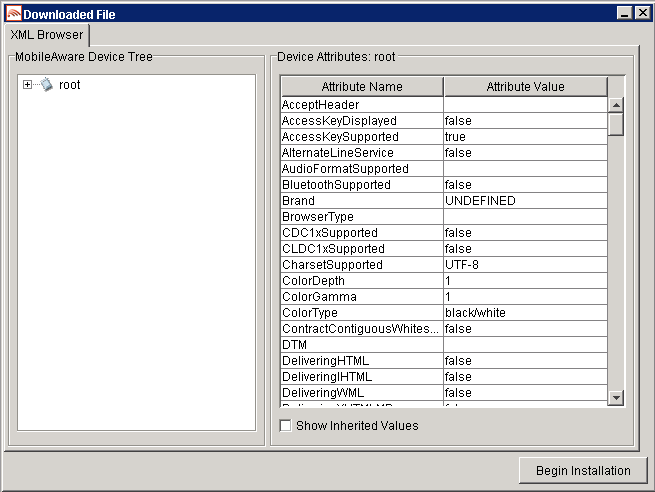Enable Show Inherited Values checkbox
This screenshot has width=655, height=492.
[x=286, y=426]
